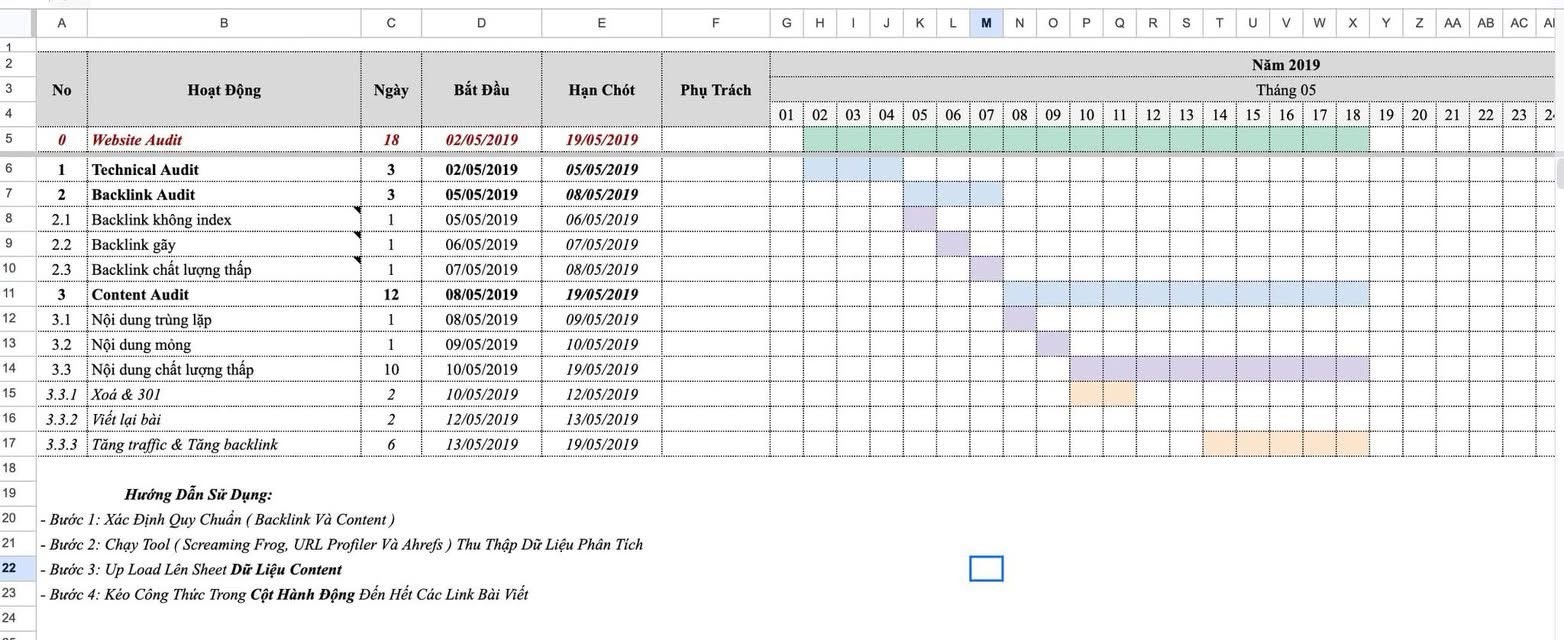Image resolution: width=1564 pixels, height=640 pixels.
Task: Select the "Phụ Trách" header cell
Action: 715,90
